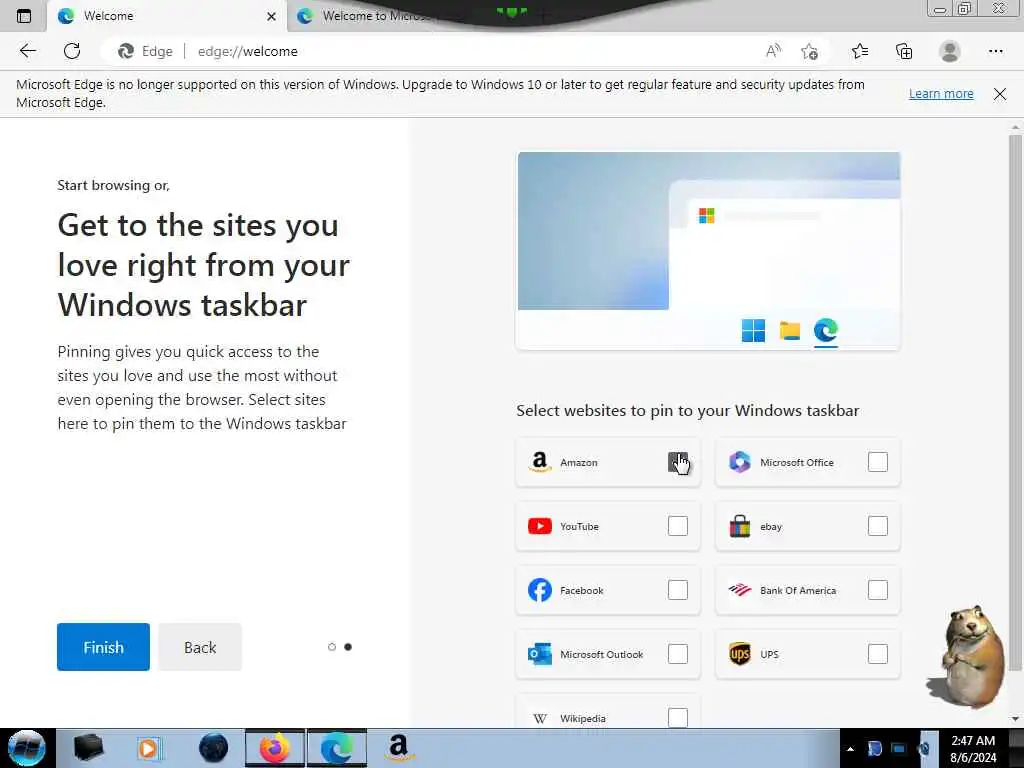Add this page to favorites star icon
The image size is (1024, 768).
pos(810,51)
